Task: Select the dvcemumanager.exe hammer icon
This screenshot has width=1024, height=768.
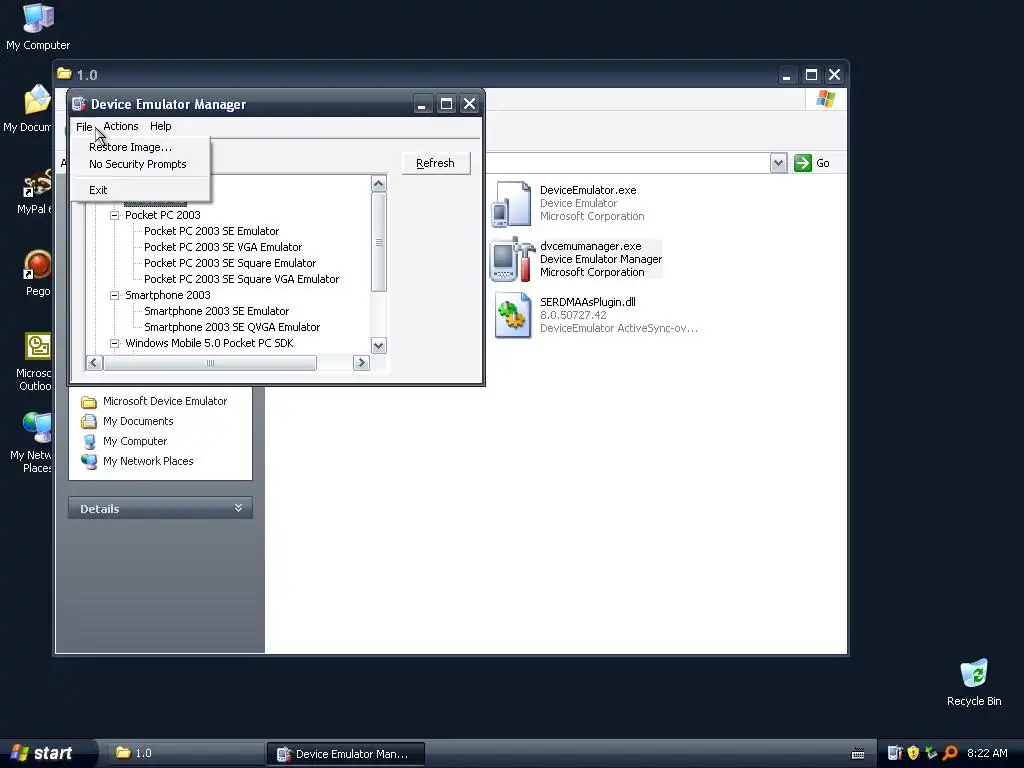Action: [513, 259]
